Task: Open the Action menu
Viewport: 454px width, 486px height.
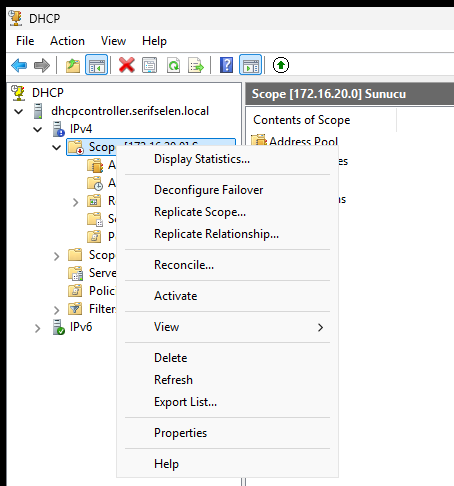Action: point(67,41)
